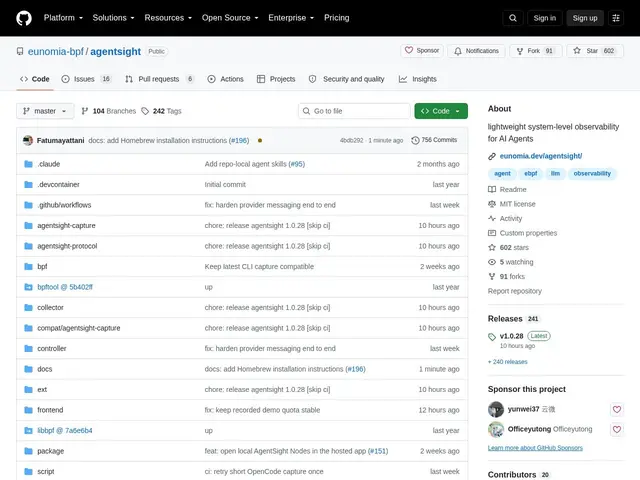This screenshot has height=480, width=640.
Task: Click the tag icon next to 242 Tags
Action: click(145, 111)
